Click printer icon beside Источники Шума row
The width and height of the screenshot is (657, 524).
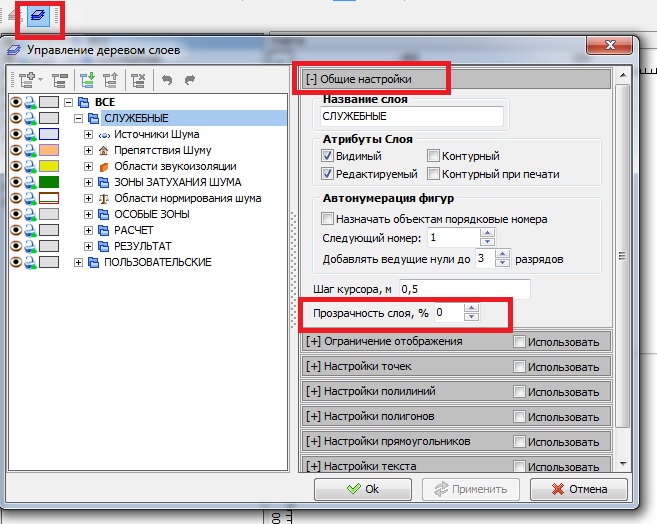[x=30, y=134]
